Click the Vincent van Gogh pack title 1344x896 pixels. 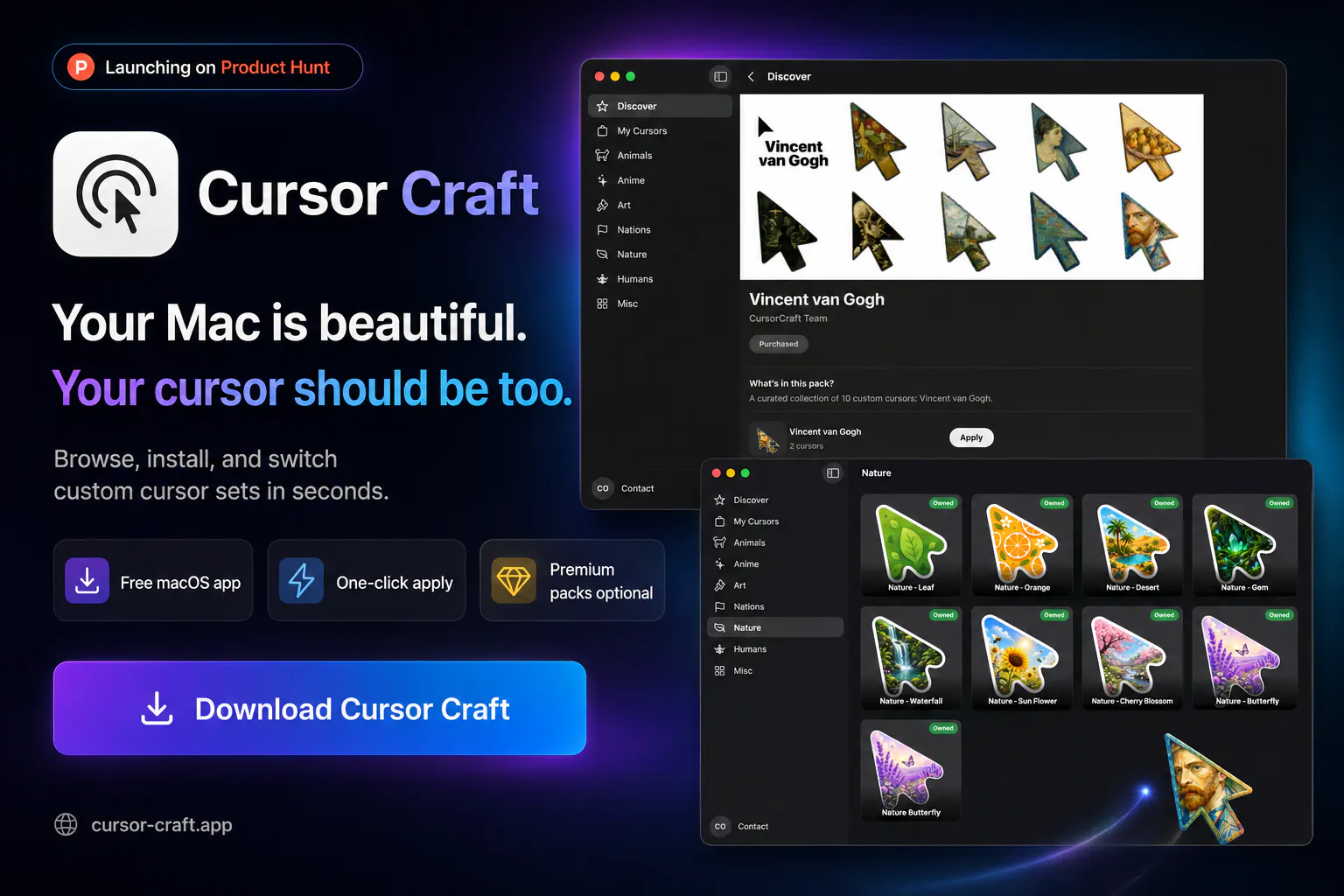tap(816, 299)
